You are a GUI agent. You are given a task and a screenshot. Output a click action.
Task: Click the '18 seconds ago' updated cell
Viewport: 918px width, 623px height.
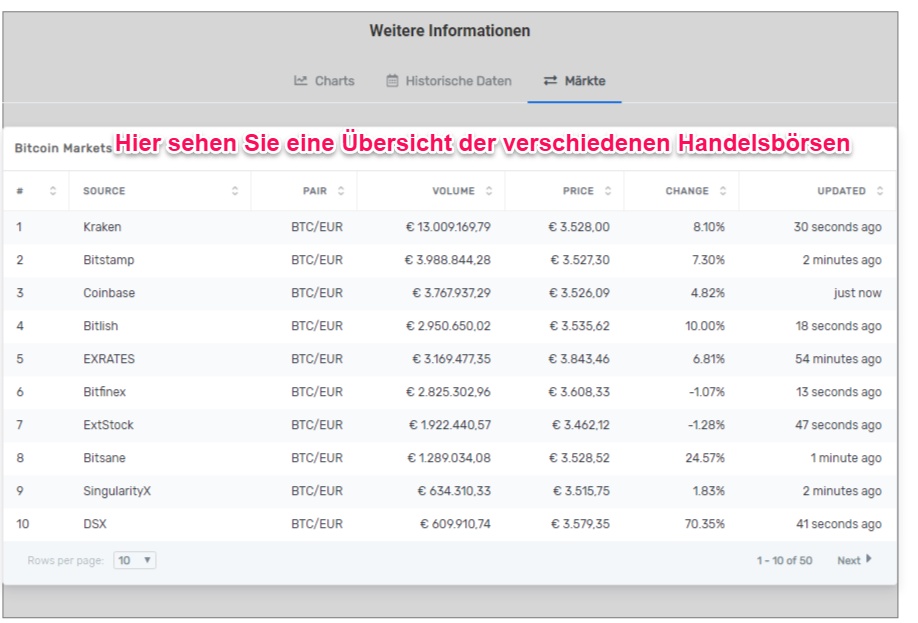[838, 326]
